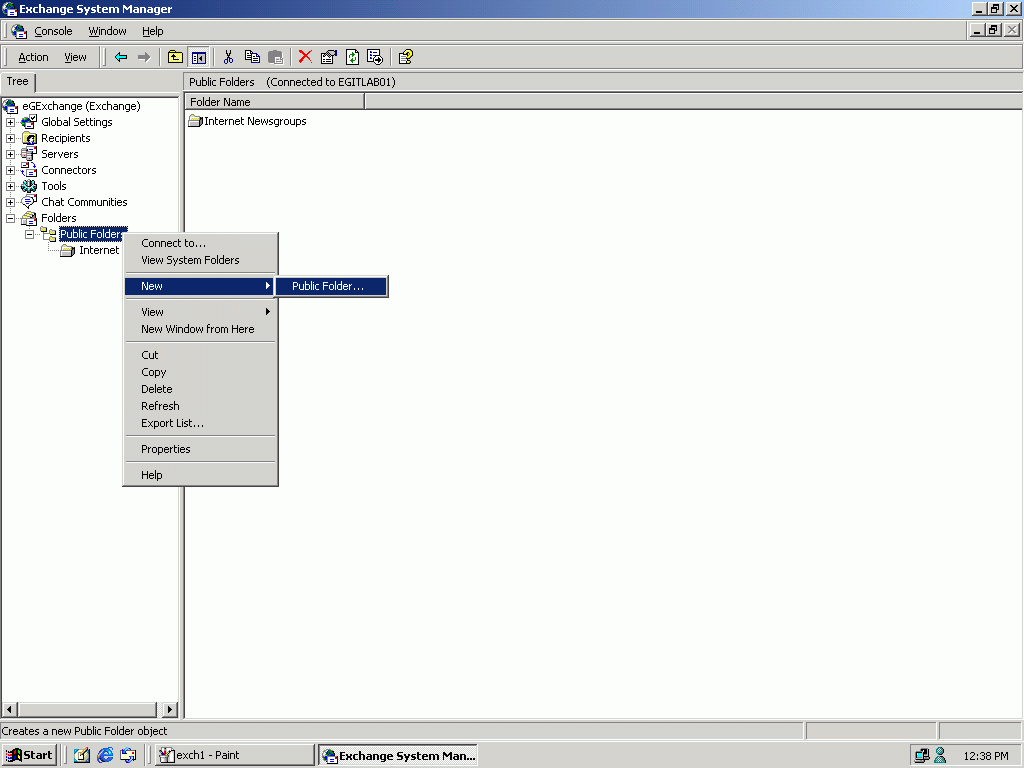Click the user icon in system tray
The width and height of the screenshot is (1024, 768).
[940, 756]
